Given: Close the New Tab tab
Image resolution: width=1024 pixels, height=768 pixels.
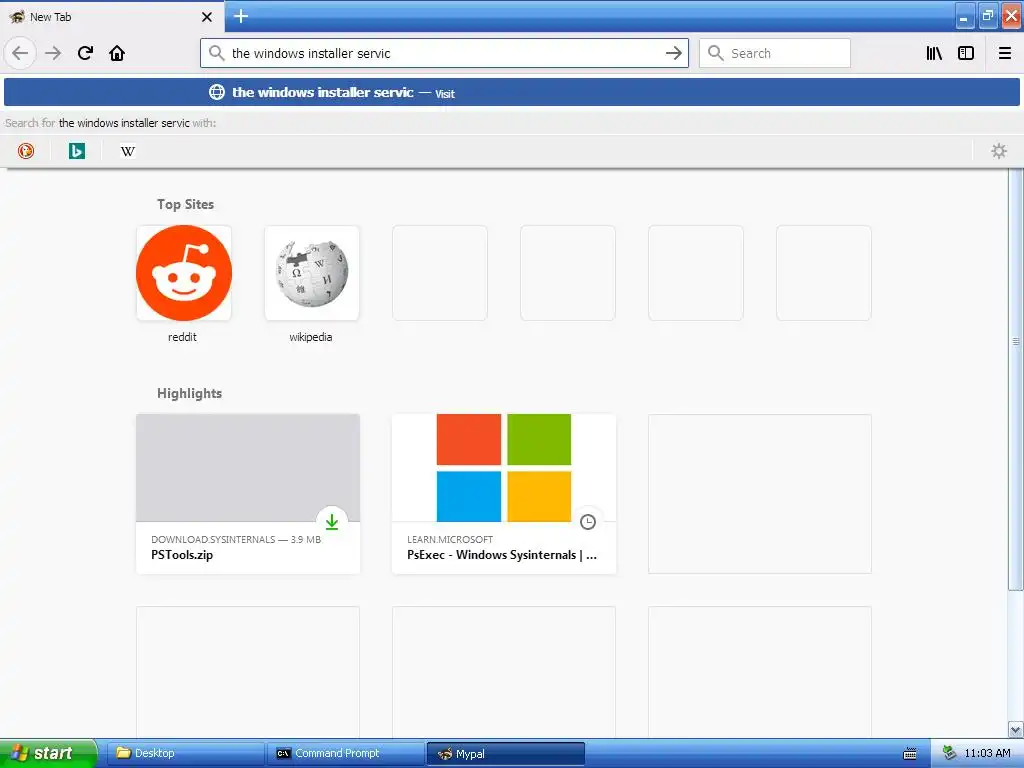Looking at the screenshot, I should click(x=207, y=17).
